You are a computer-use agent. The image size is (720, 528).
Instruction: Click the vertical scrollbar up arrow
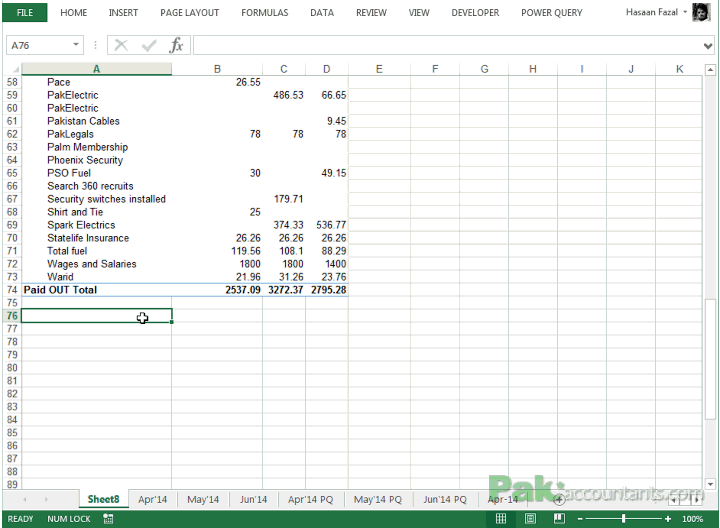click(x=710, y=70)
